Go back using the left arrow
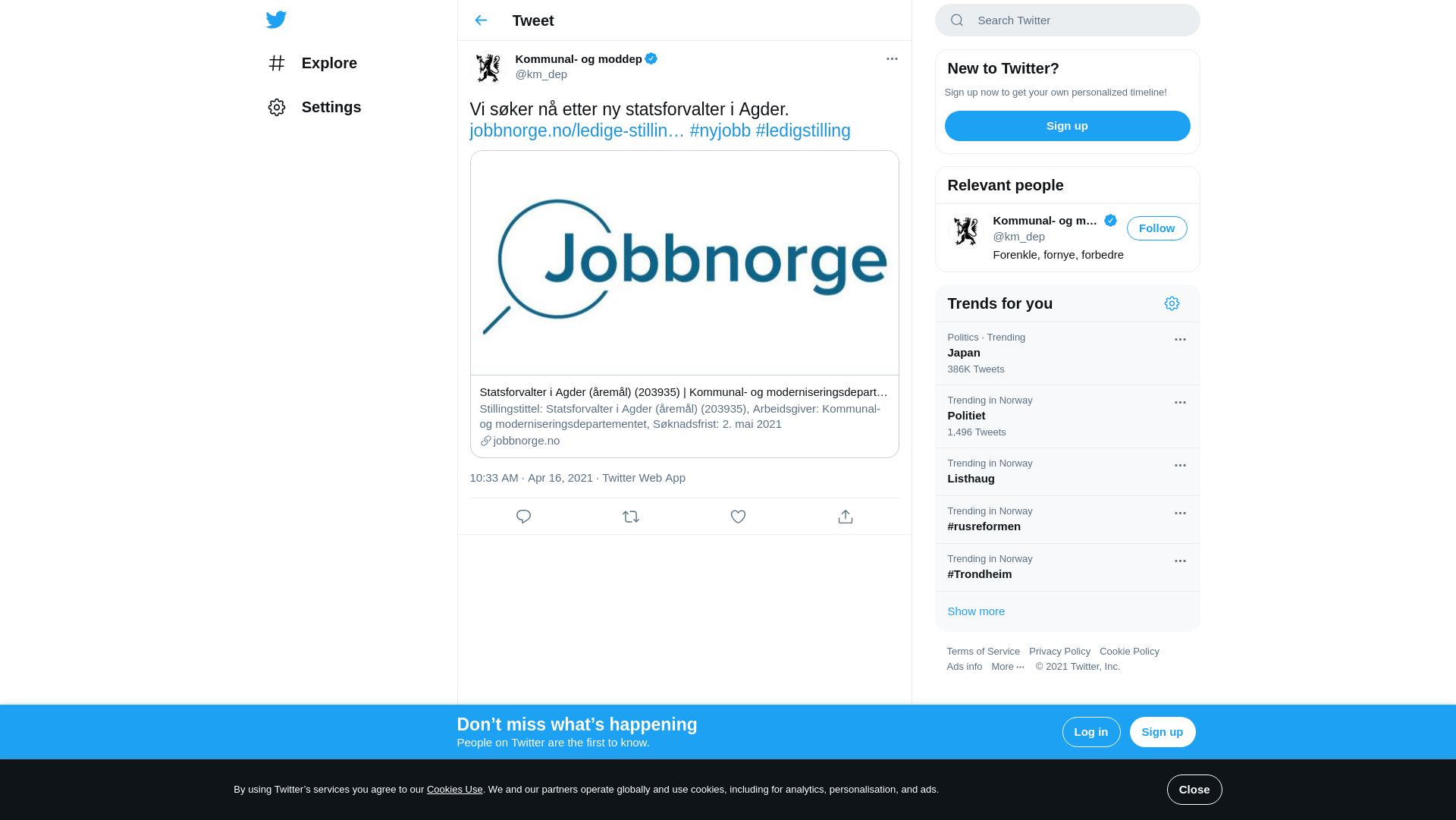1456x820 pixels. pyautogui.click(x=481, y=20)
